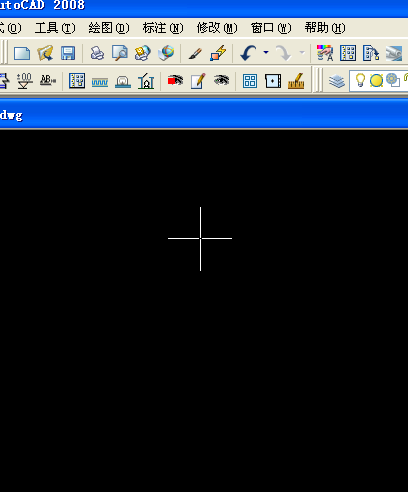Viewport: 408px width, 492px height.
Task: Select the Match Properties paintbrush tool
Action: pyautogui.click(x=195, y=53)
